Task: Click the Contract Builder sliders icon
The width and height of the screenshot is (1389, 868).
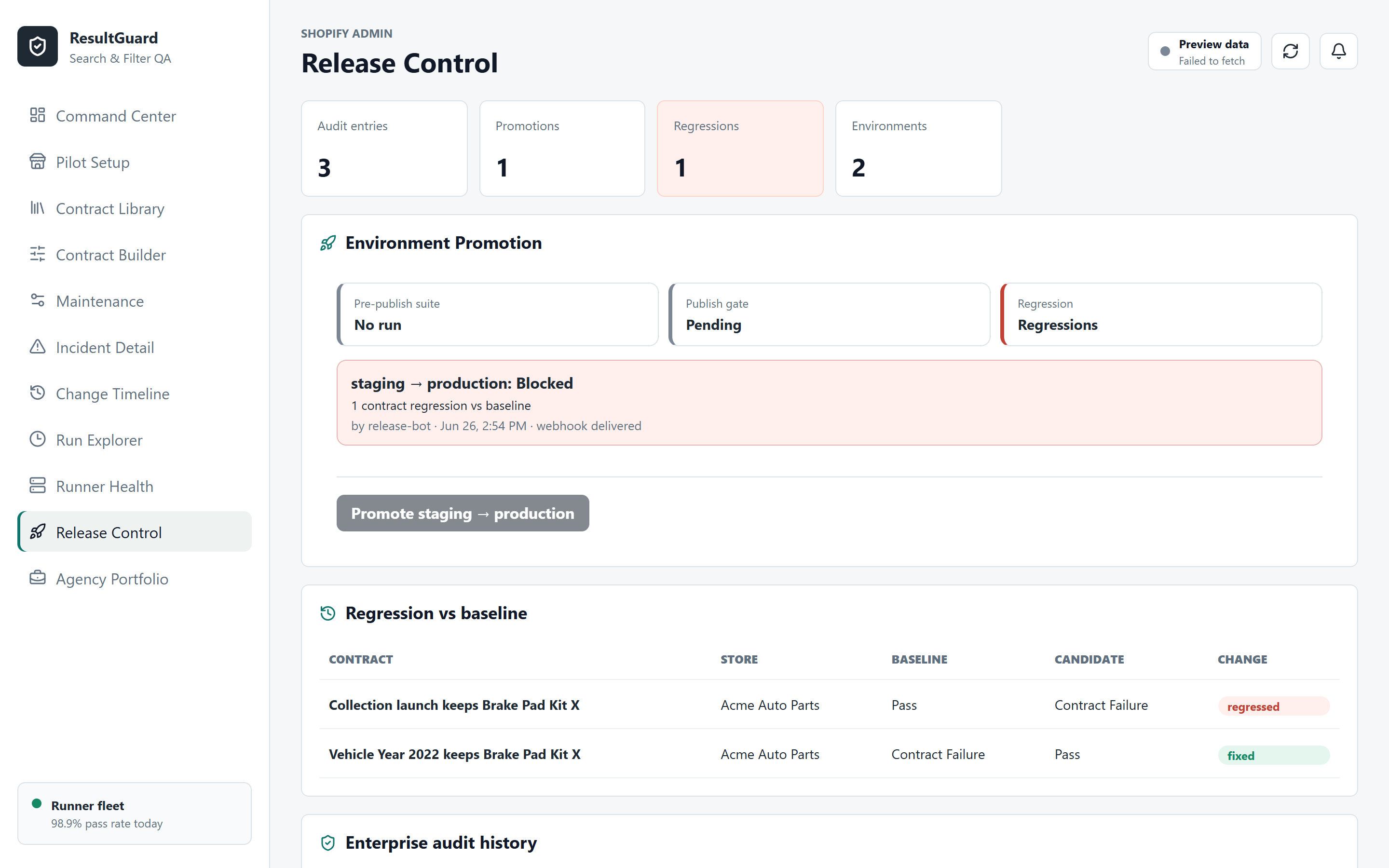Action: point(37,254)
